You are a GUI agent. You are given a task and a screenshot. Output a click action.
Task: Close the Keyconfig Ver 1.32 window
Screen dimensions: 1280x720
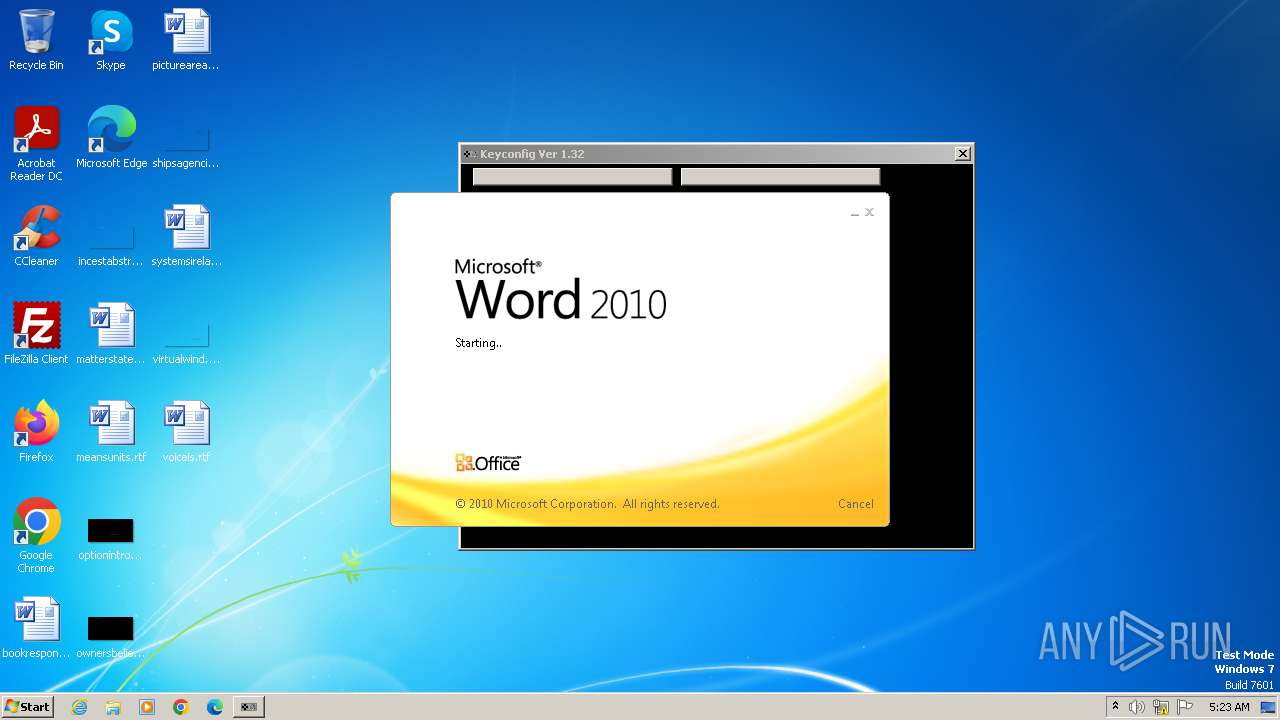tap(962, 154)
